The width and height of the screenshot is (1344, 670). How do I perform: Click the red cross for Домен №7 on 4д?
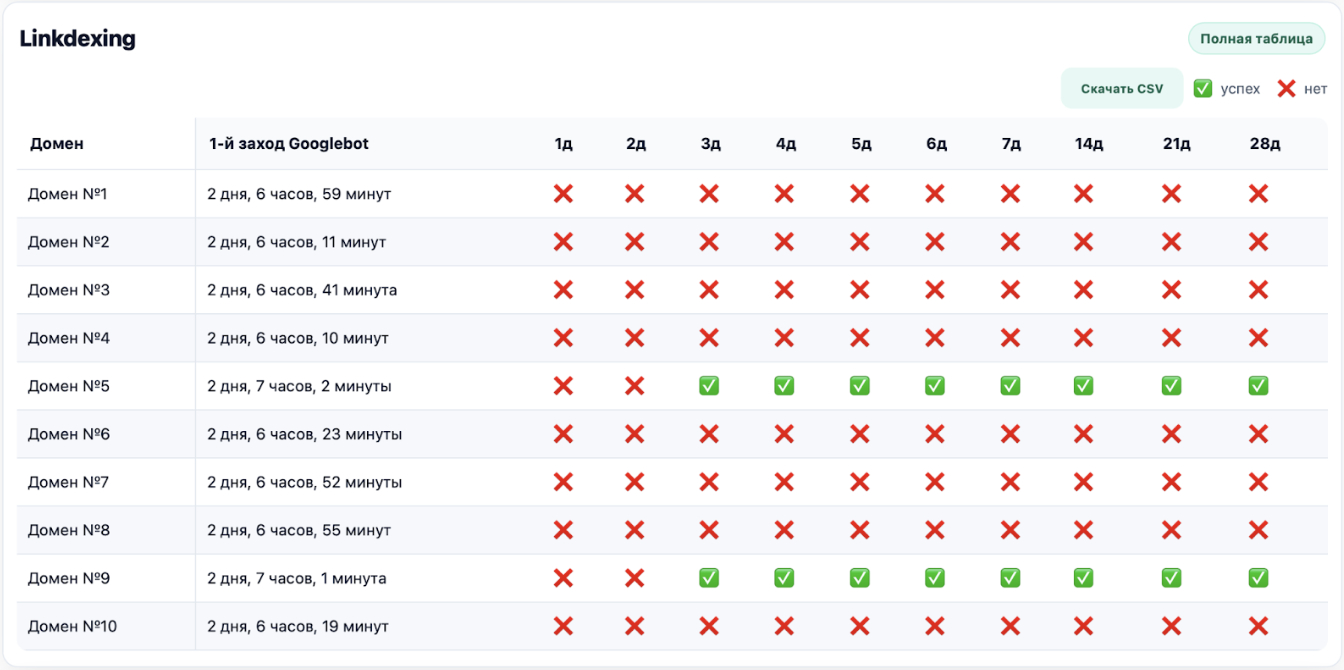[x=784, y=483]
